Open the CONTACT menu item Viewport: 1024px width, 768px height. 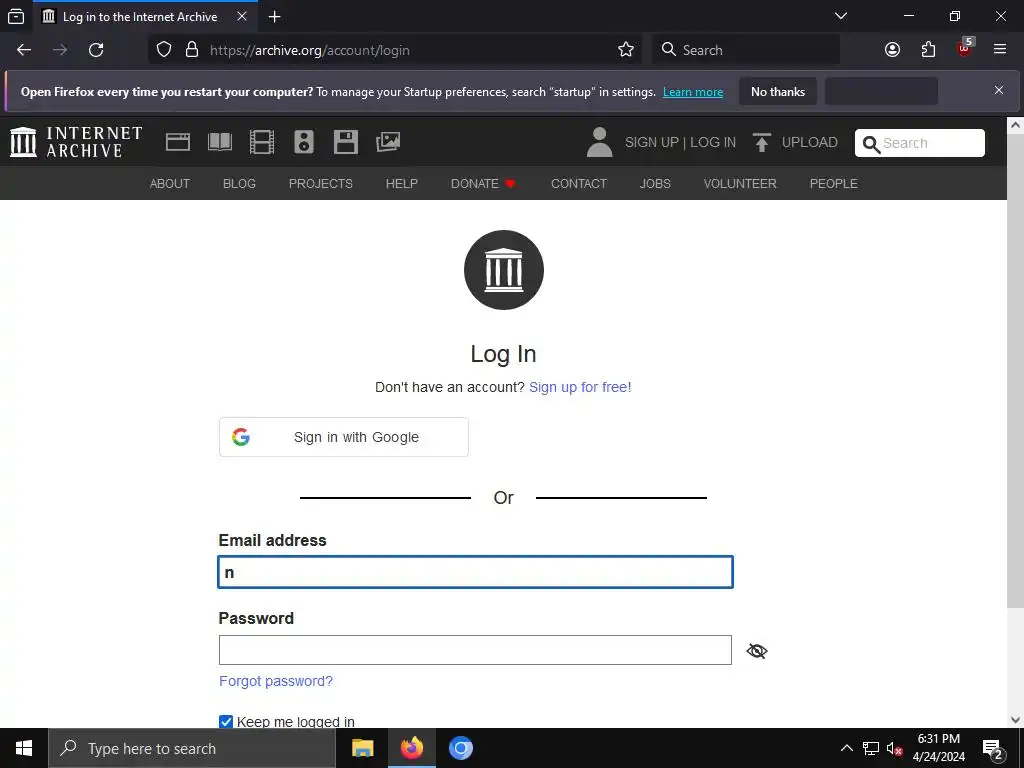click(x=579, y=184)
